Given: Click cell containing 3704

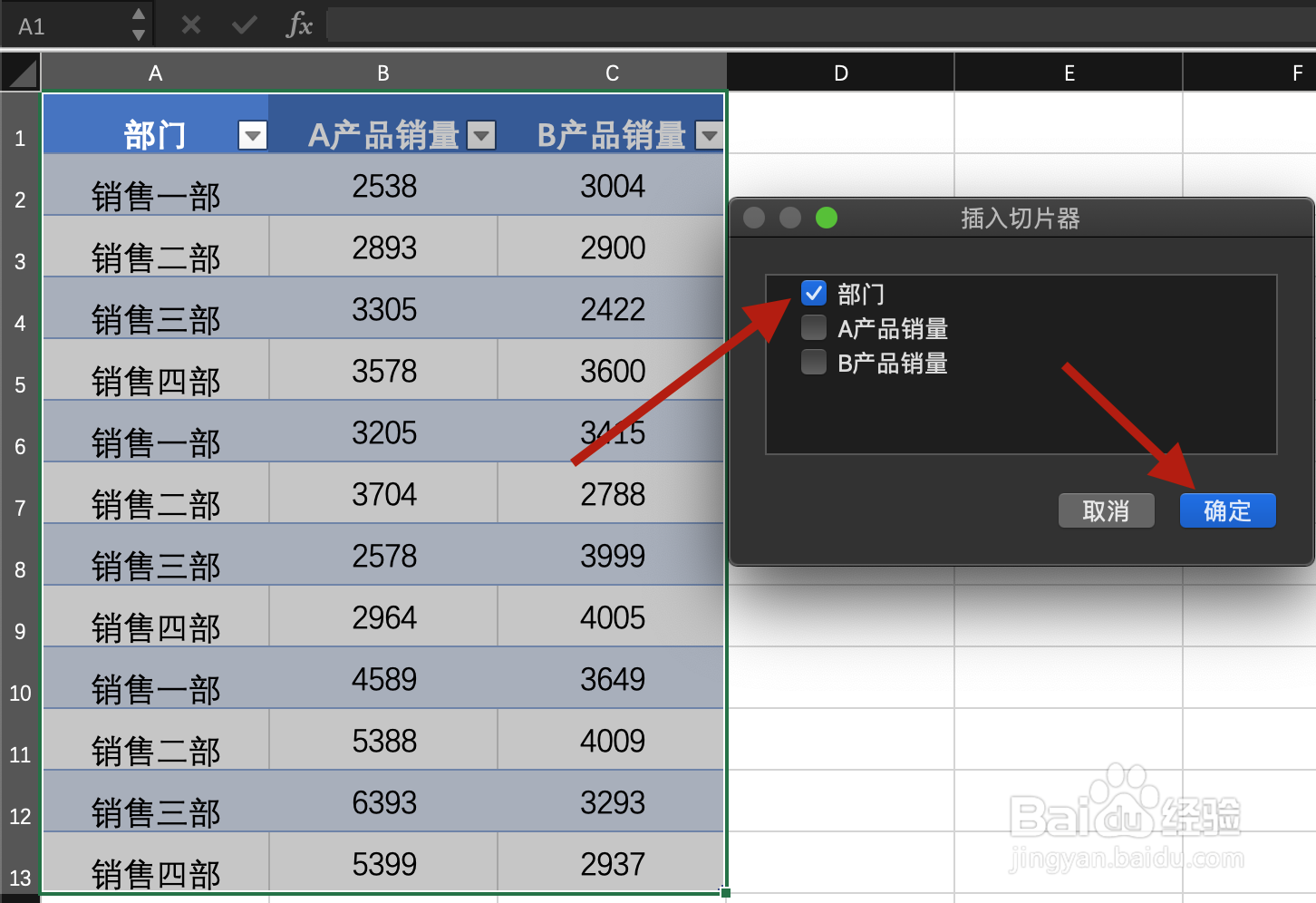Looking at the screenshot, I should (384, 493).
